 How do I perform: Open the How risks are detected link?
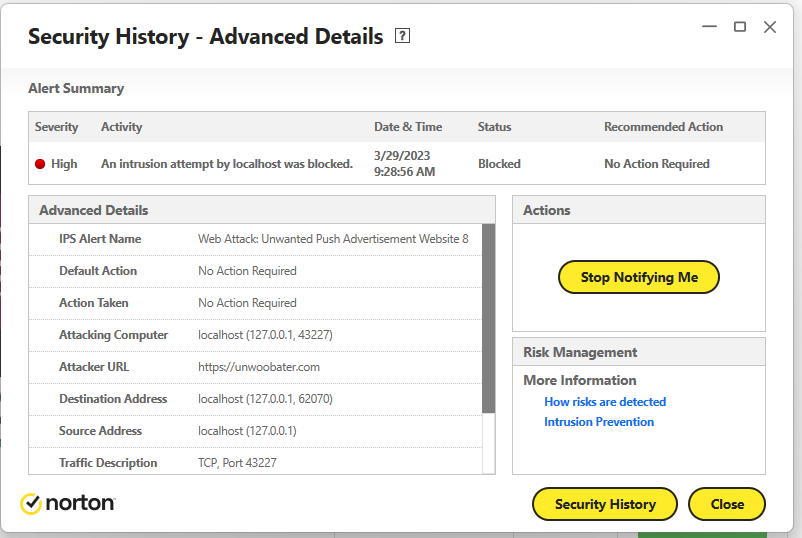click(604, 402)
